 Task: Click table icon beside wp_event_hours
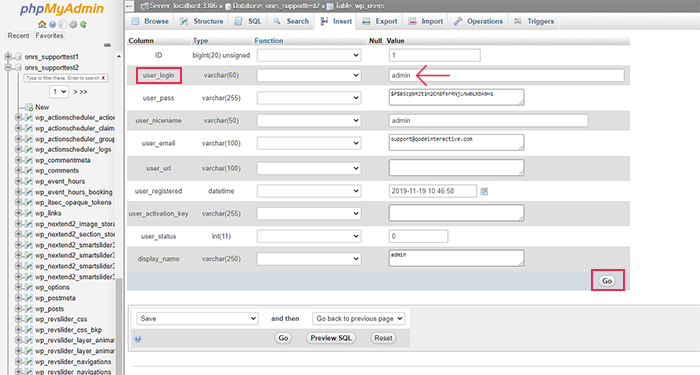29,181
